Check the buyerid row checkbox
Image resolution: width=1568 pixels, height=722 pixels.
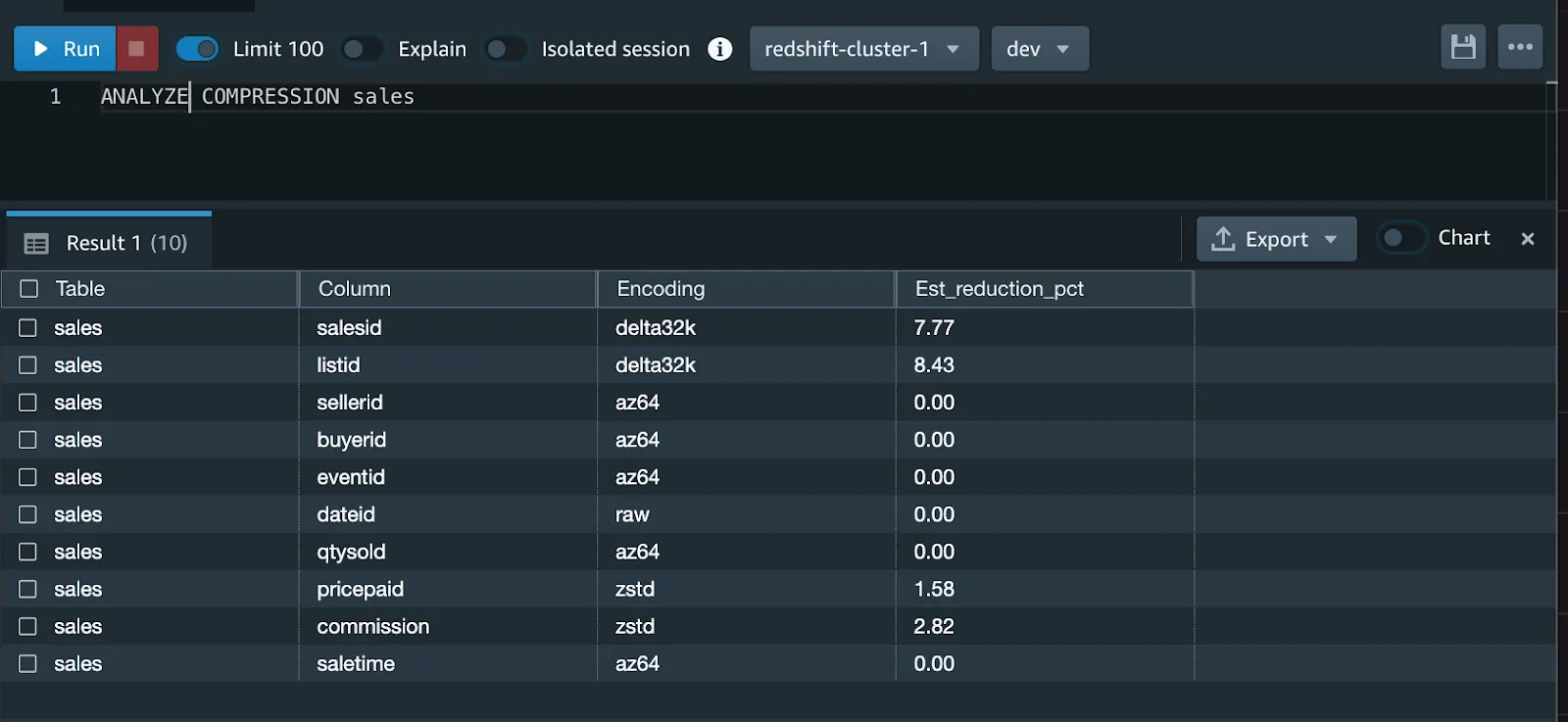(x=28, y=440)
